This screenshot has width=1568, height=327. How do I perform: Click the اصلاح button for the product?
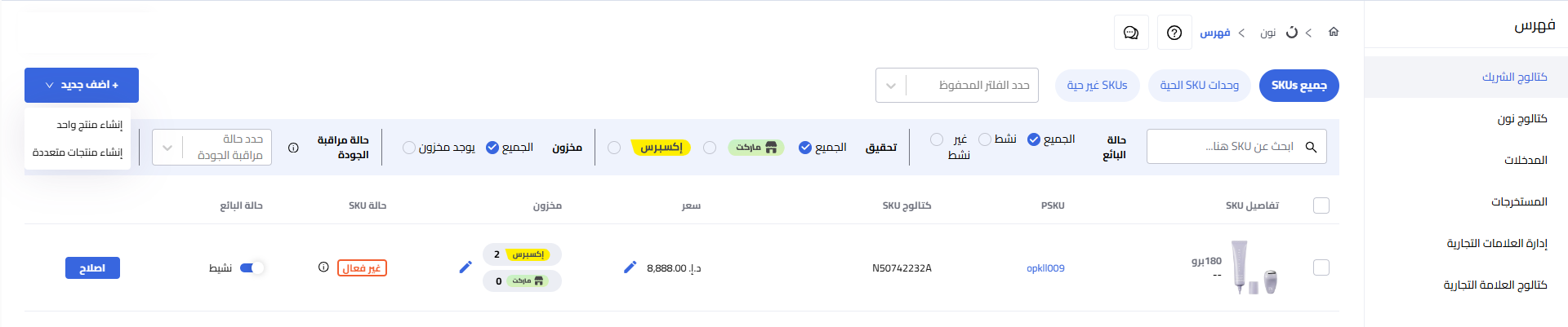(92, 267)
